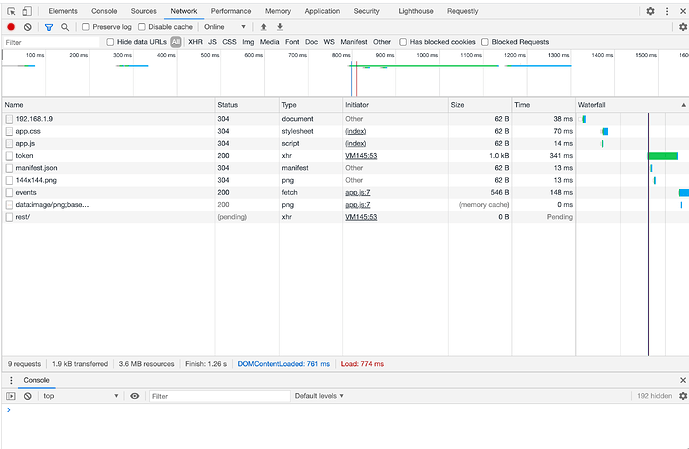
Task: Filter requests by XHR type
Action: (195, 42)
